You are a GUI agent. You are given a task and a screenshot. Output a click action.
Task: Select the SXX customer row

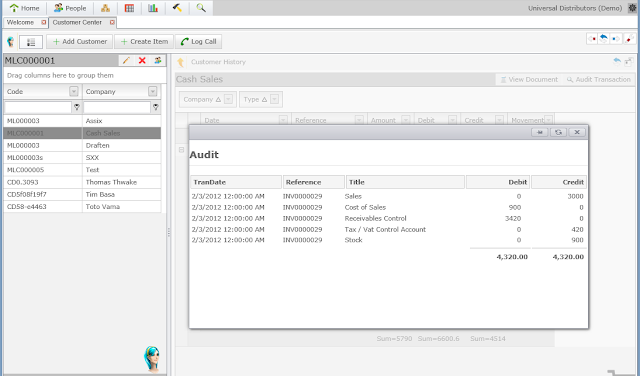[x=82, y=158]
